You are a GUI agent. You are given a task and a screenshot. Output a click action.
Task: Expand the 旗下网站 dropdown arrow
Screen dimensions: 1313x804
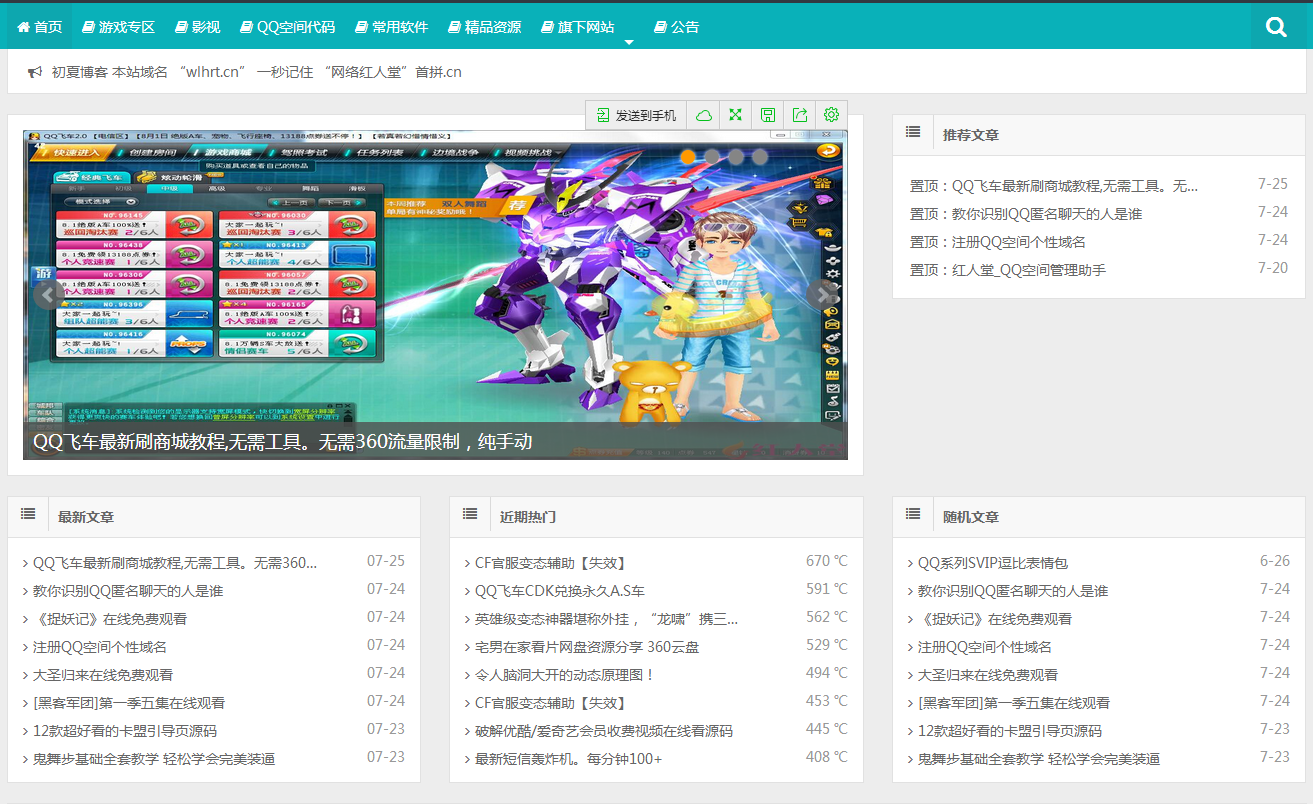point(629,42)
